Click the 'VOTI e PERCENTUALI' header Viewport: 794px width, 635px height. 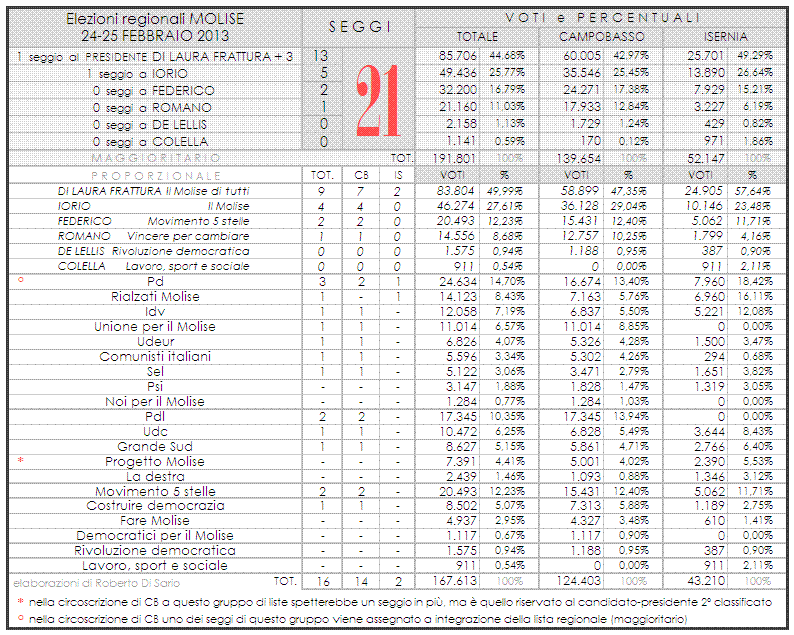click(x=602, y=18)
